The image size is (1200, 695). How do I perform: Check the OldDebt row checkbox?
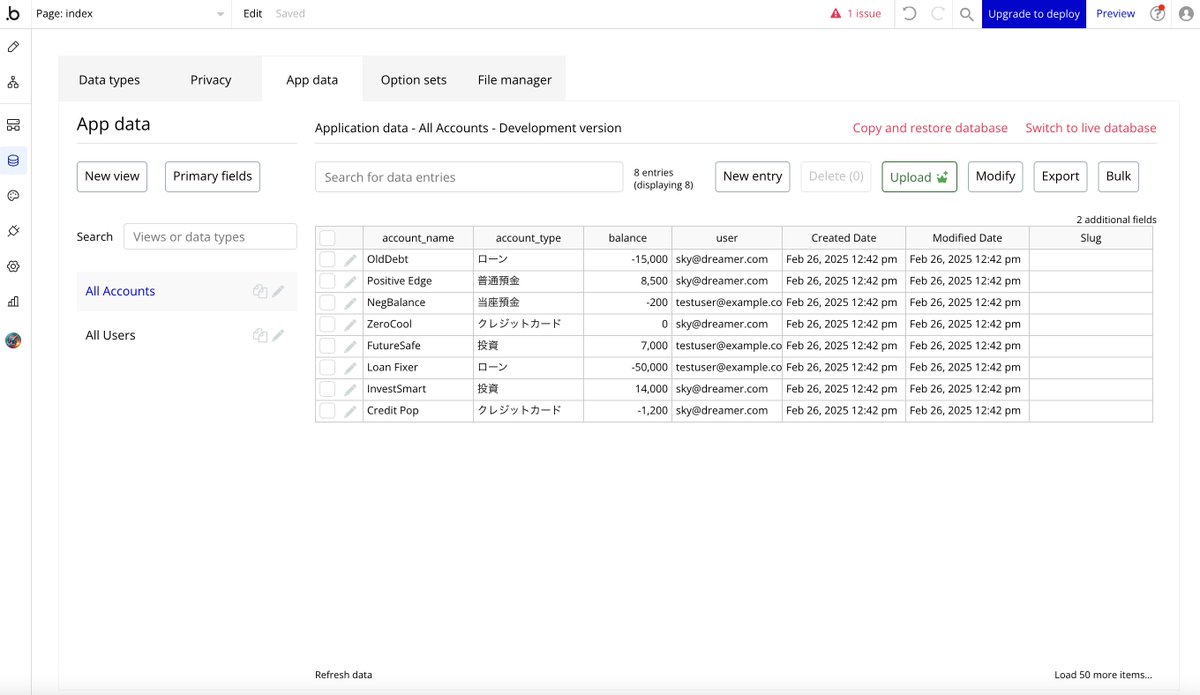click(327, 259)
